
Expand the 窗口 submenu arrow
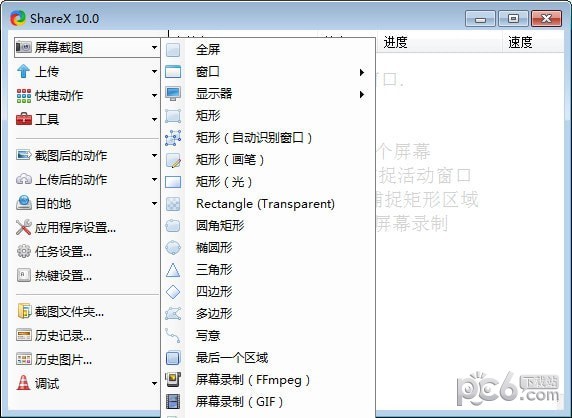362,72
